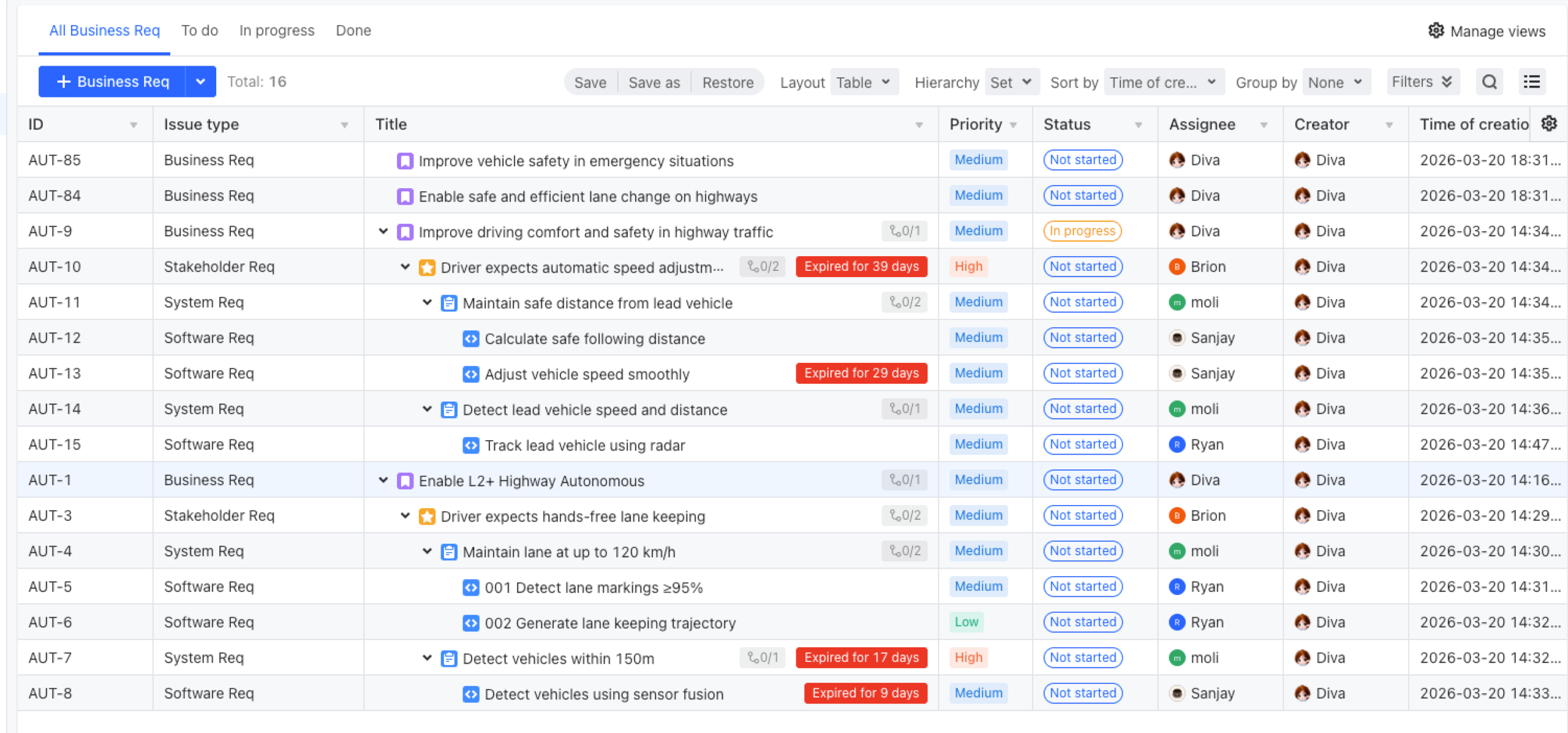Click Business Req icon on AUT-85

(405, 161)
